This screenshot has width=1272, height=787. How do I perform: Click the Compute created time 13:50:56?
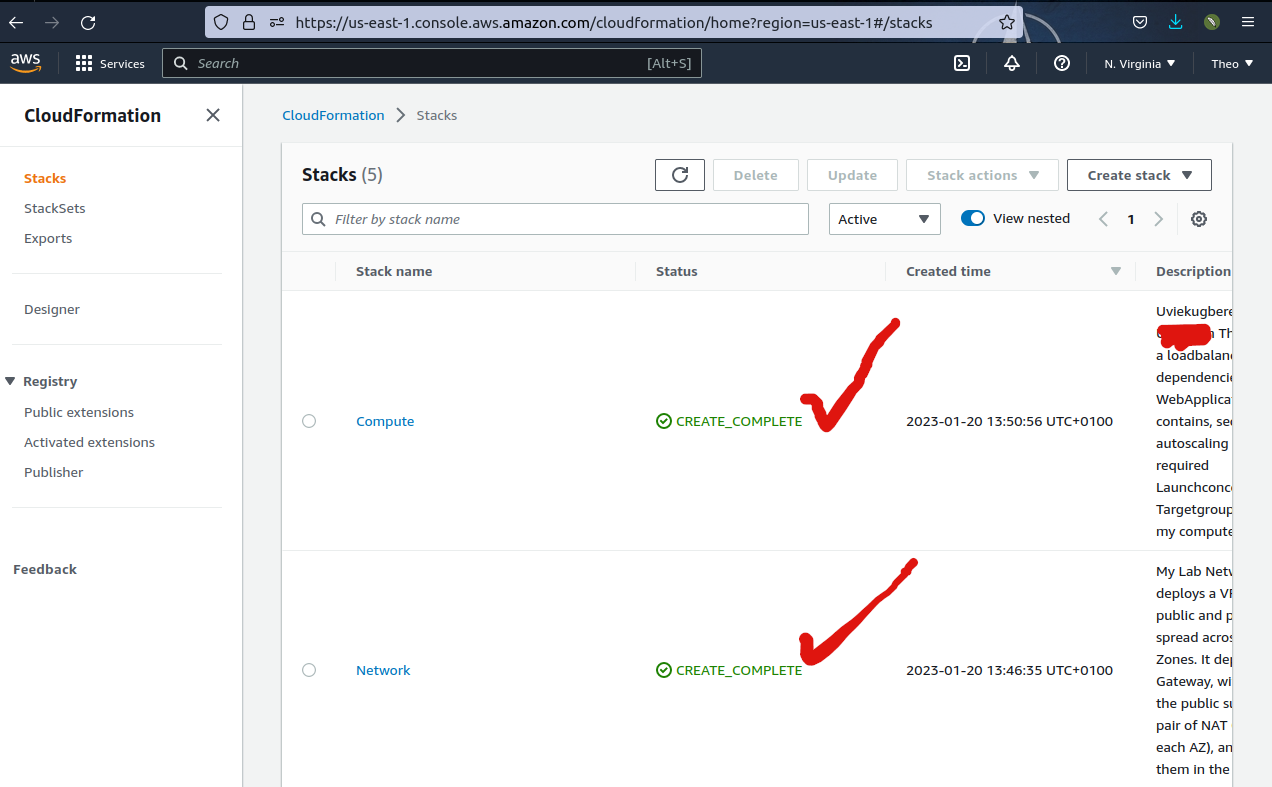click(x=1009, y=421)
